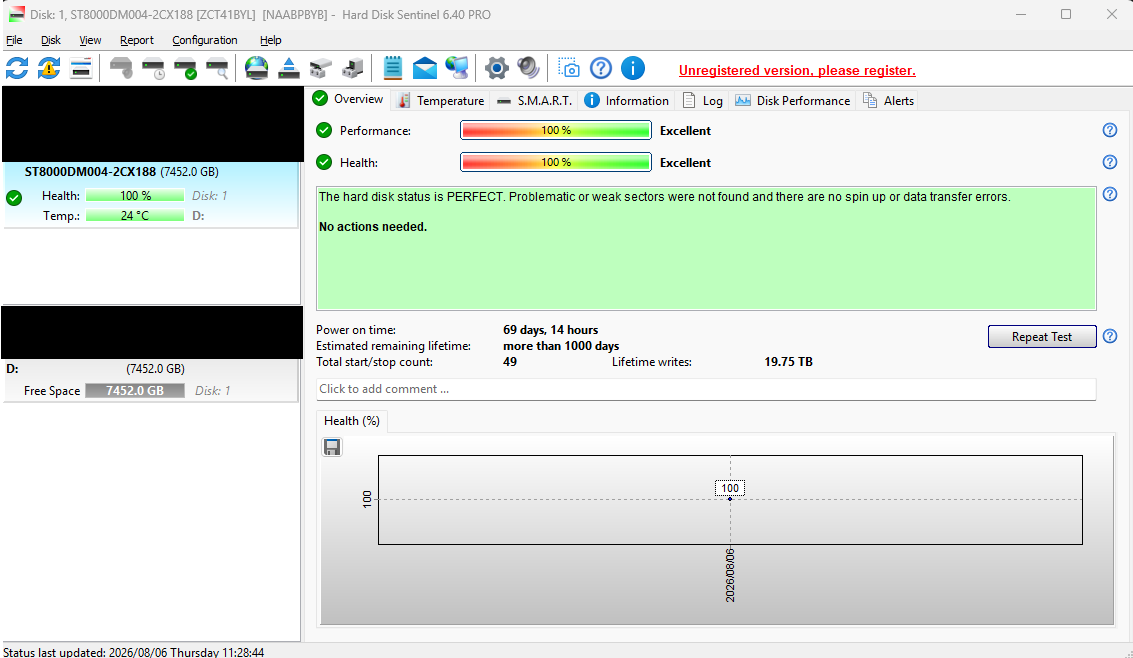Click the networked drives toolbar icon
Viewport: 1133px width, 658px height.
(x=320, y=69)
